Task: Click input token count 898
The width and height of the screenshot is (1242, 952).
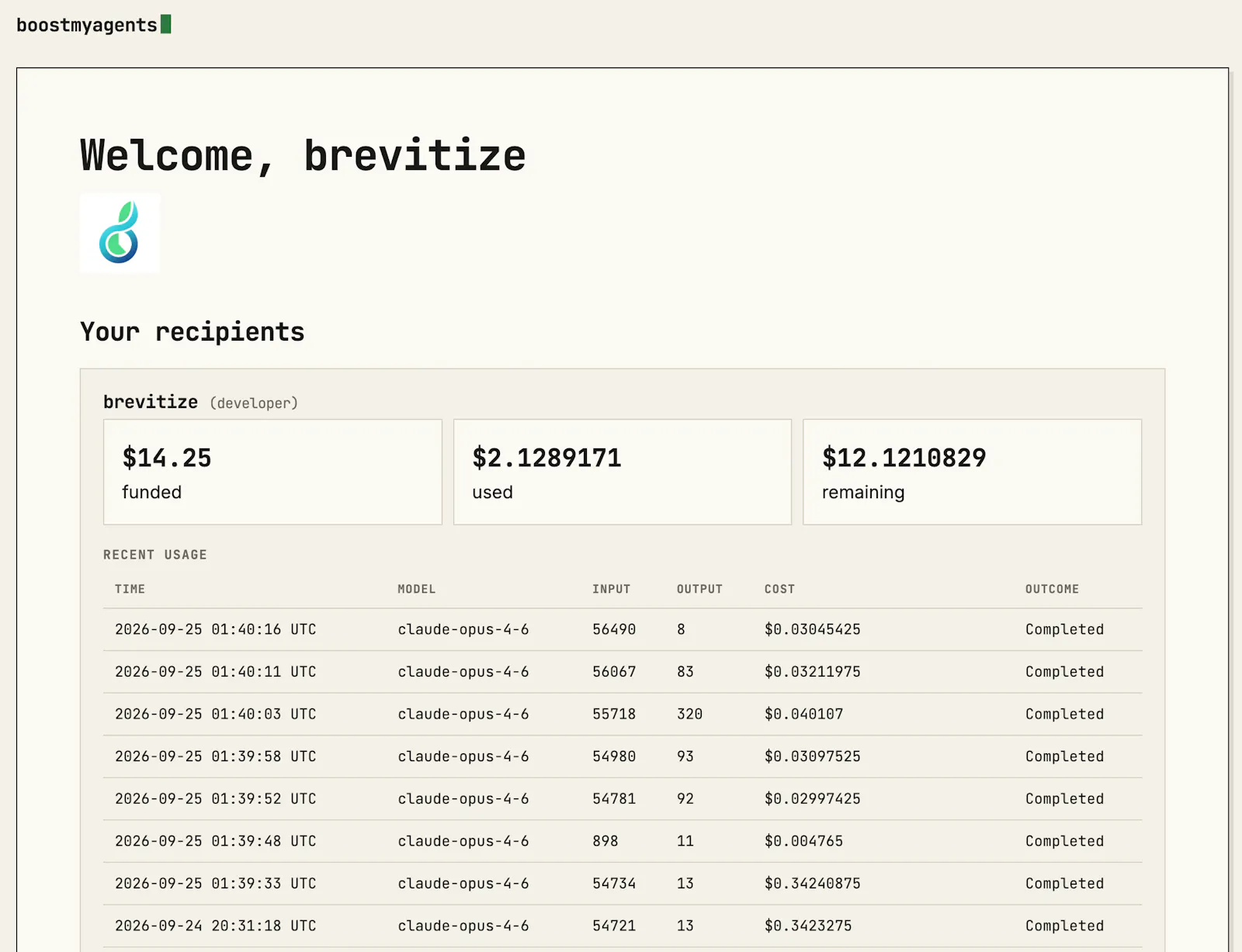Action: [x=605, y=841]
